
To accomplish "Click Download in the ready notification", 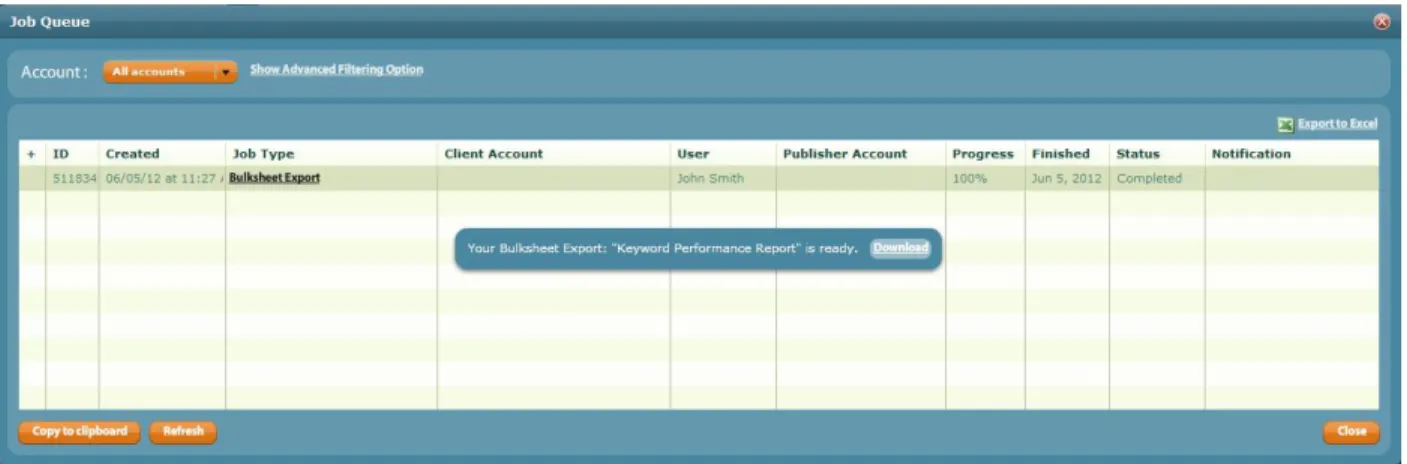I will 901,248.
